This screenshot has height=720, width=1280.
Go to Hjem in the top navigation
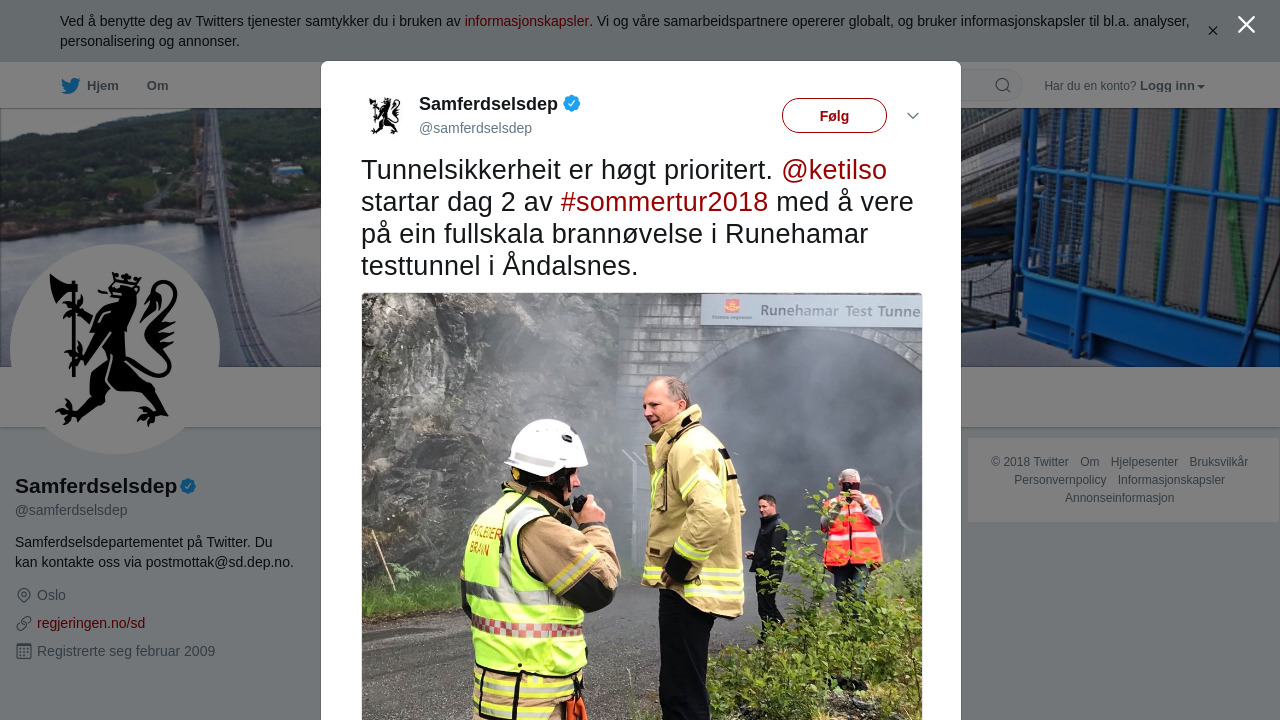pyautogui.click(x=103, y=86)
